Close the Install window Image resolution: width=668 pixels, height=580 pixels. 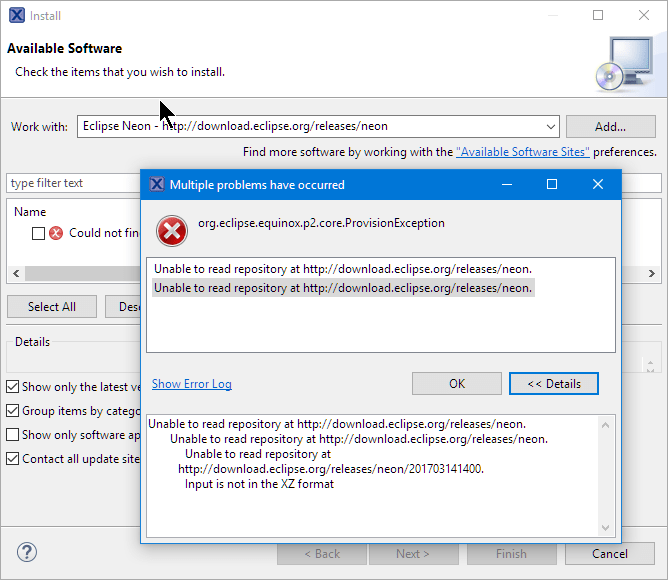coord(644,15)
